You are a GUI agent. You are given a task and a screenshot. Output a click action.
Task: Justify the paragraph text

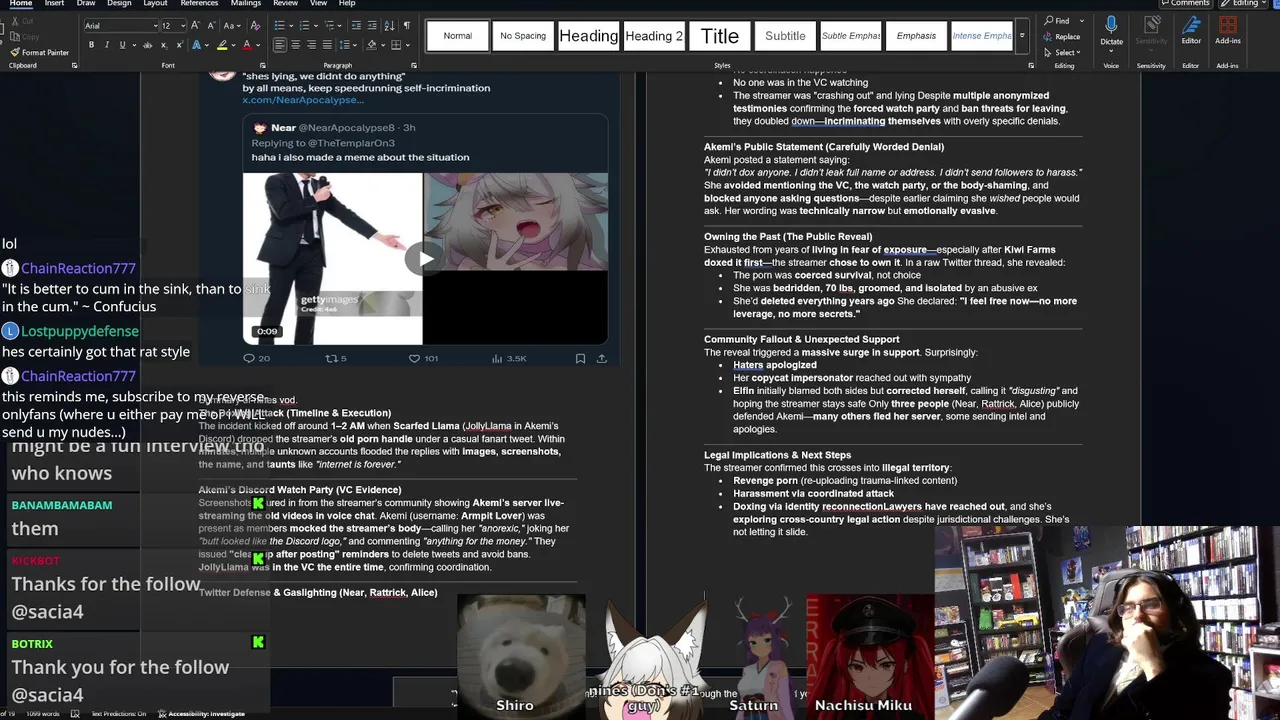pyautogui.click(x=327, y=45)
